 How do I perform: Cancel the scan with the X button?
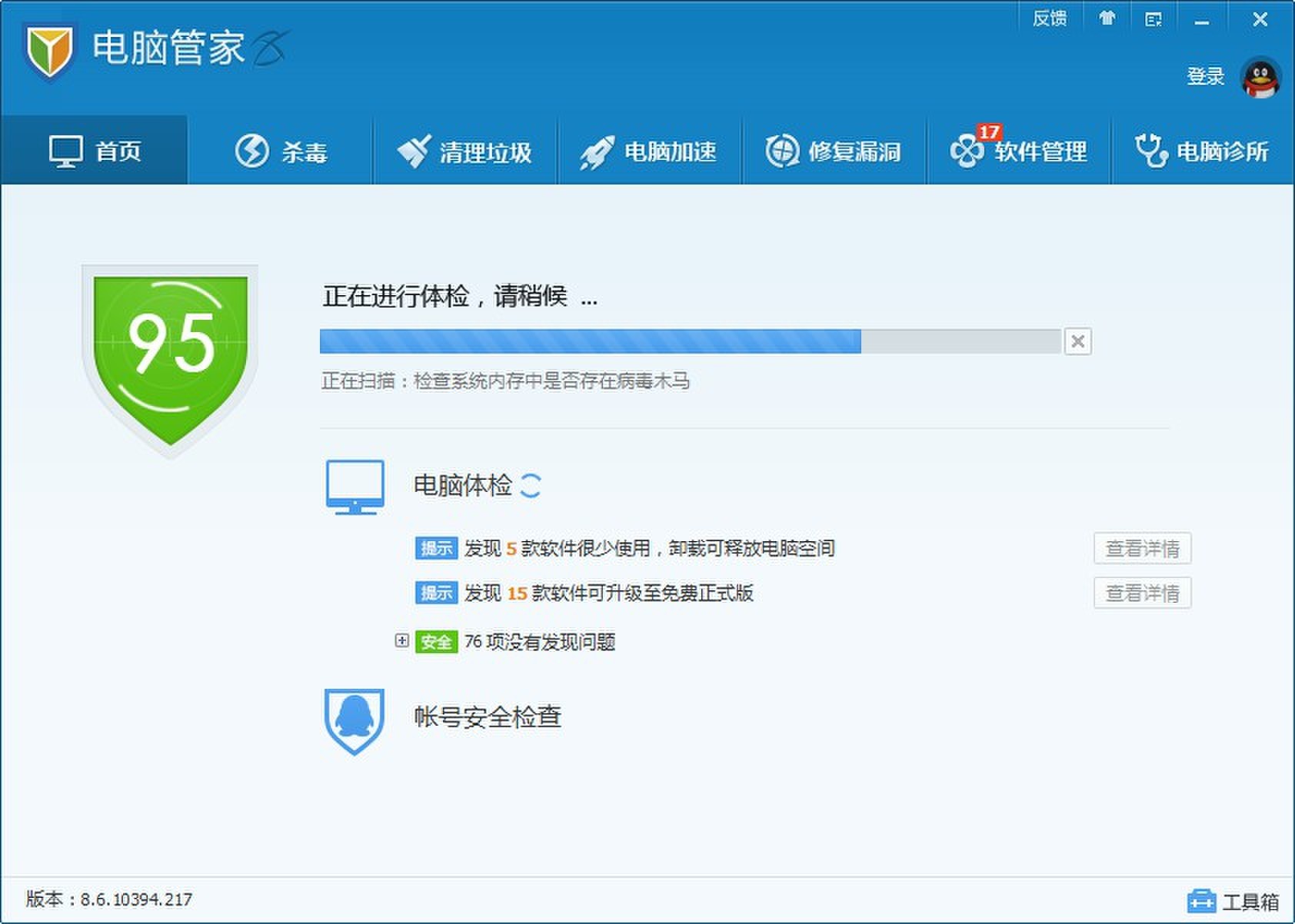(x=1077, y=341)
